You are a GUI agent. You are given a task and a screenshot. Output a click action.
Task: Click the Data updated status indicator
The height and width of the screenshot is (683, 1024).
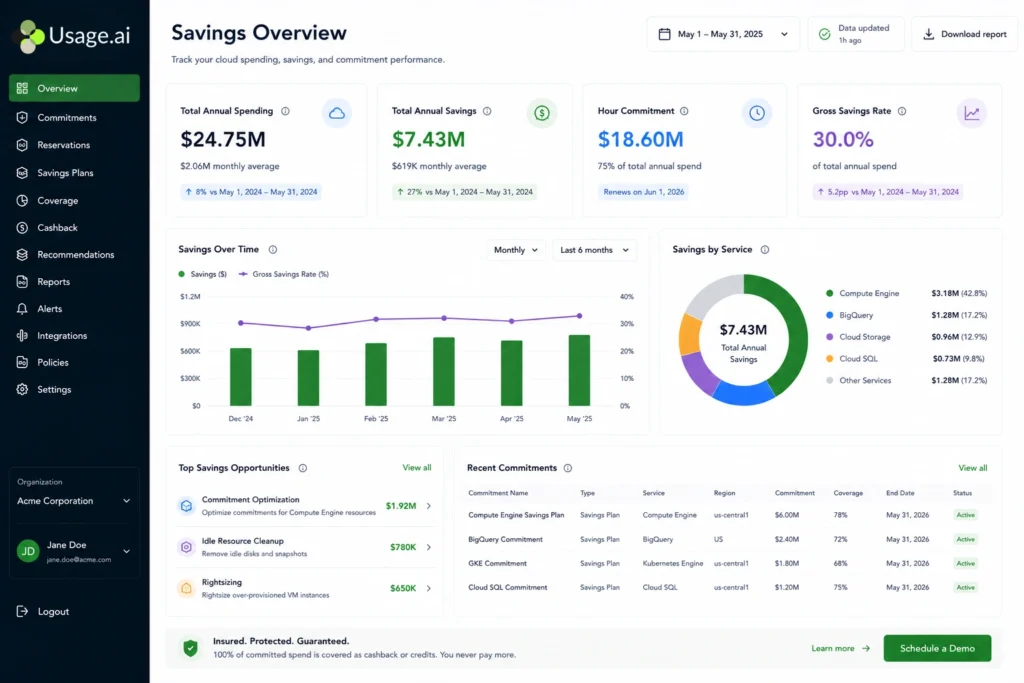tap(856, 34)
